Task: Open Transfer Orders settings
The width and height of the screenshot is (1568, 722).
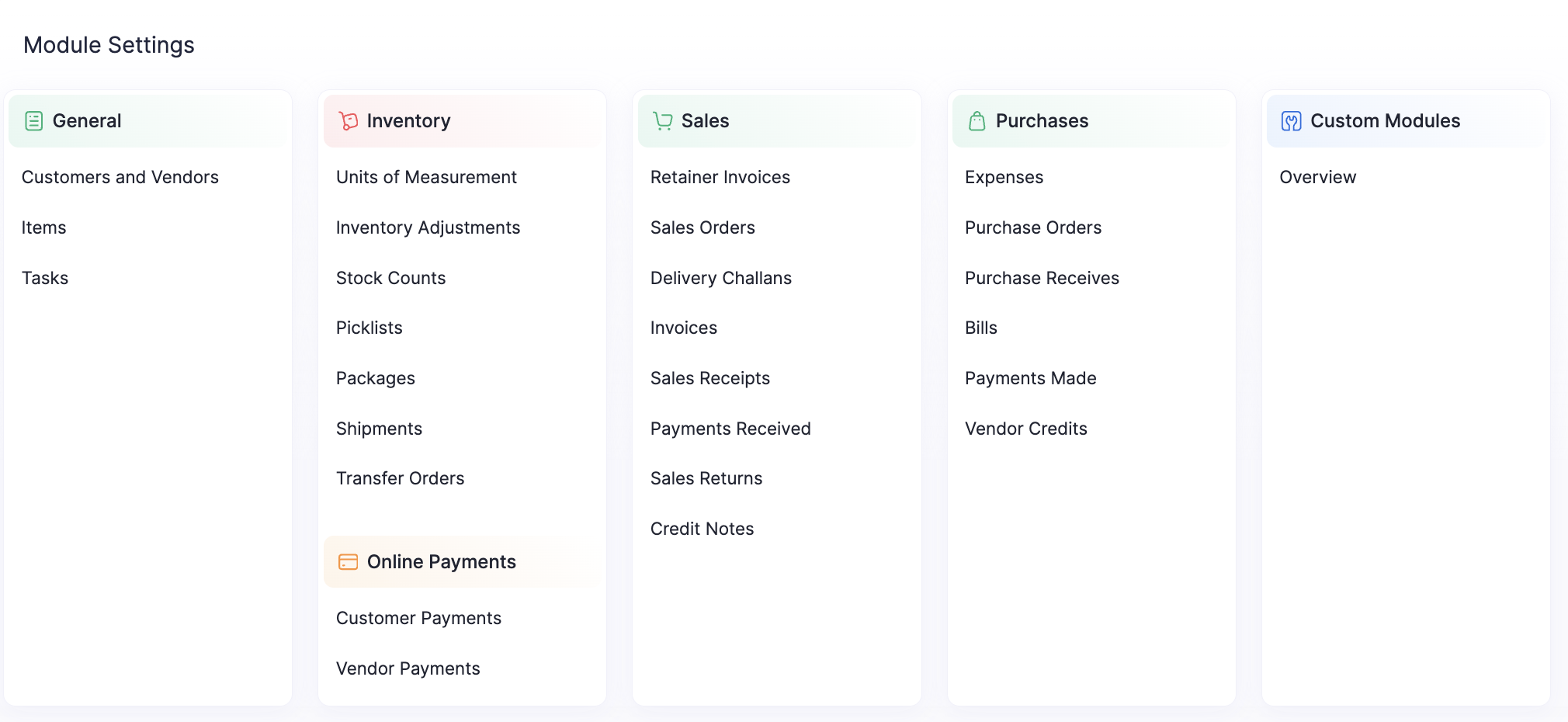Action: [x=400, y=478]
